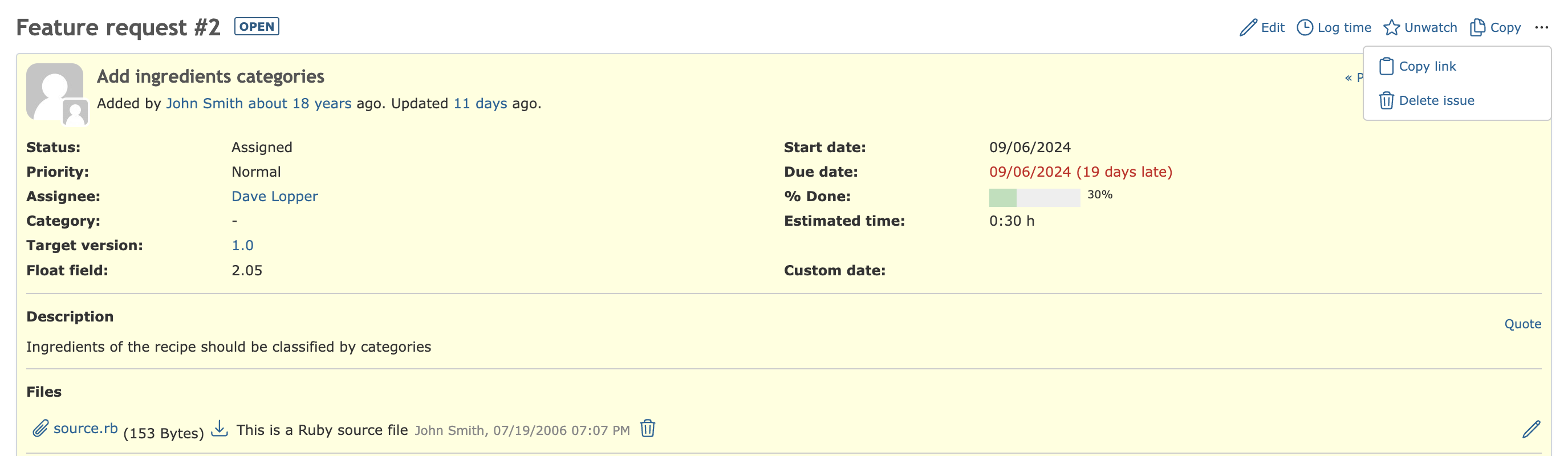1568x456 pixels.
Task: Click the Quote link for description
Action: 1522,324
